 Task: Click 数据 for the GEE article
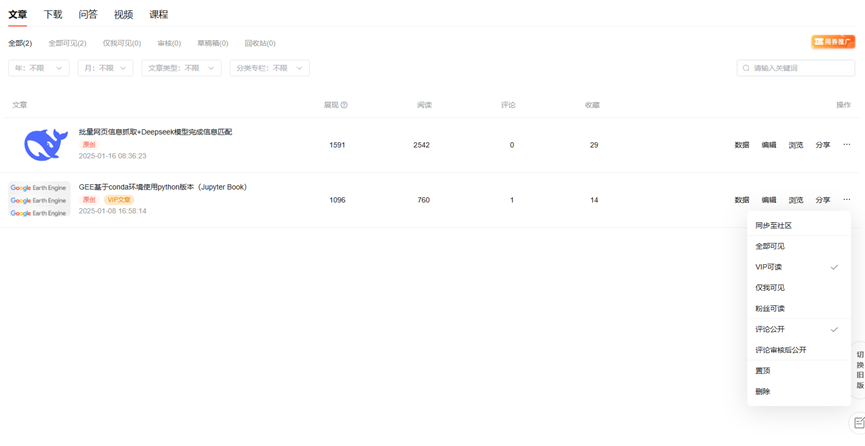pyautogui.click(x=742, y=200)
